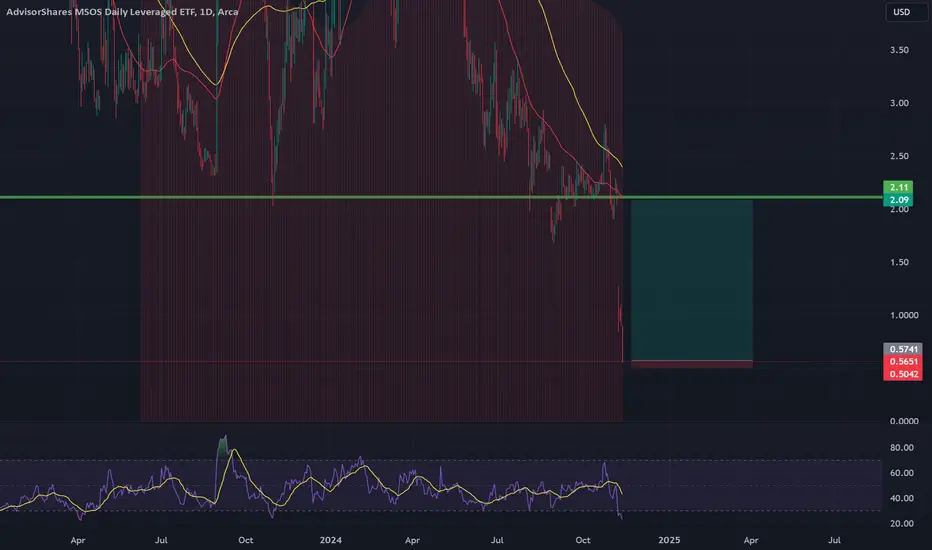This screenshot has width=932, height=550.
Task: Click the Jul label between 2024 and 2025
Action: point(497,540)
